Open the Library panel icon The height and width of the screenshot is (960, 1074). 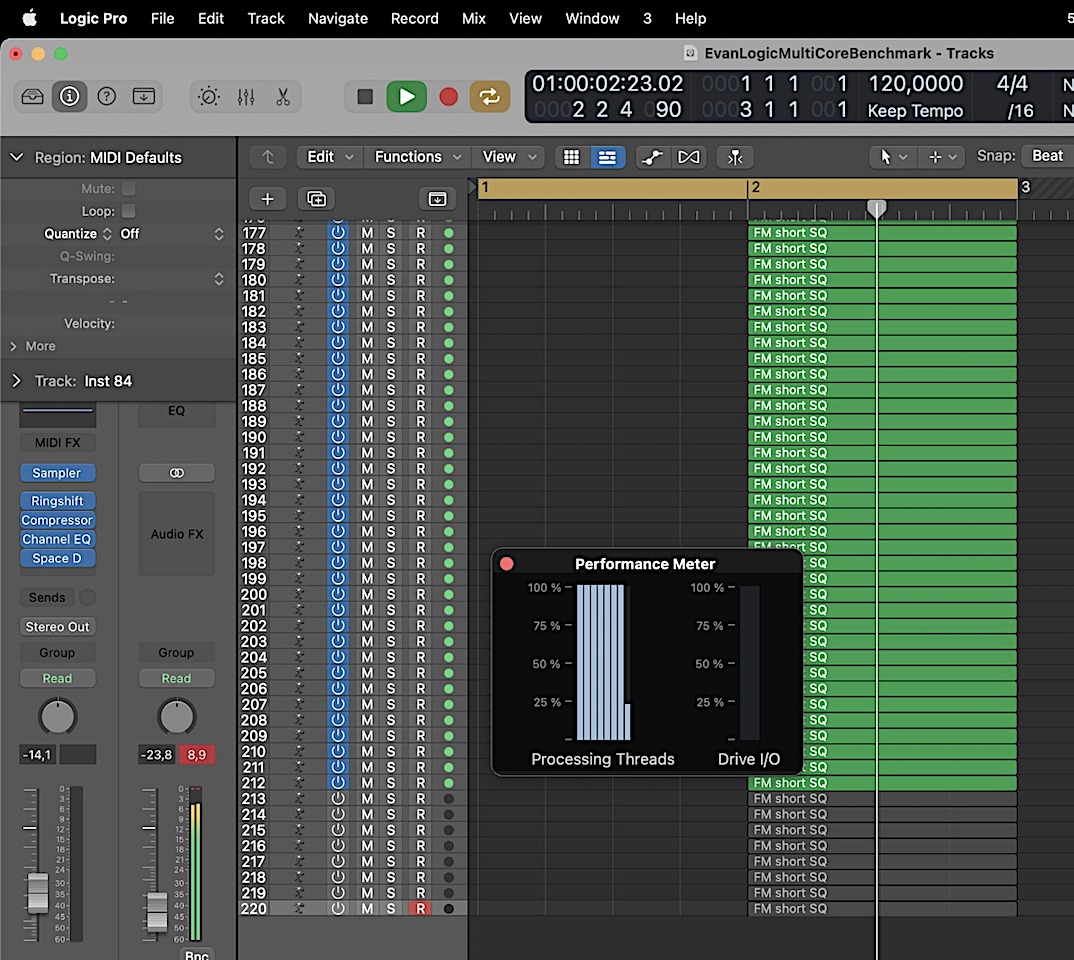coord(32,97)
